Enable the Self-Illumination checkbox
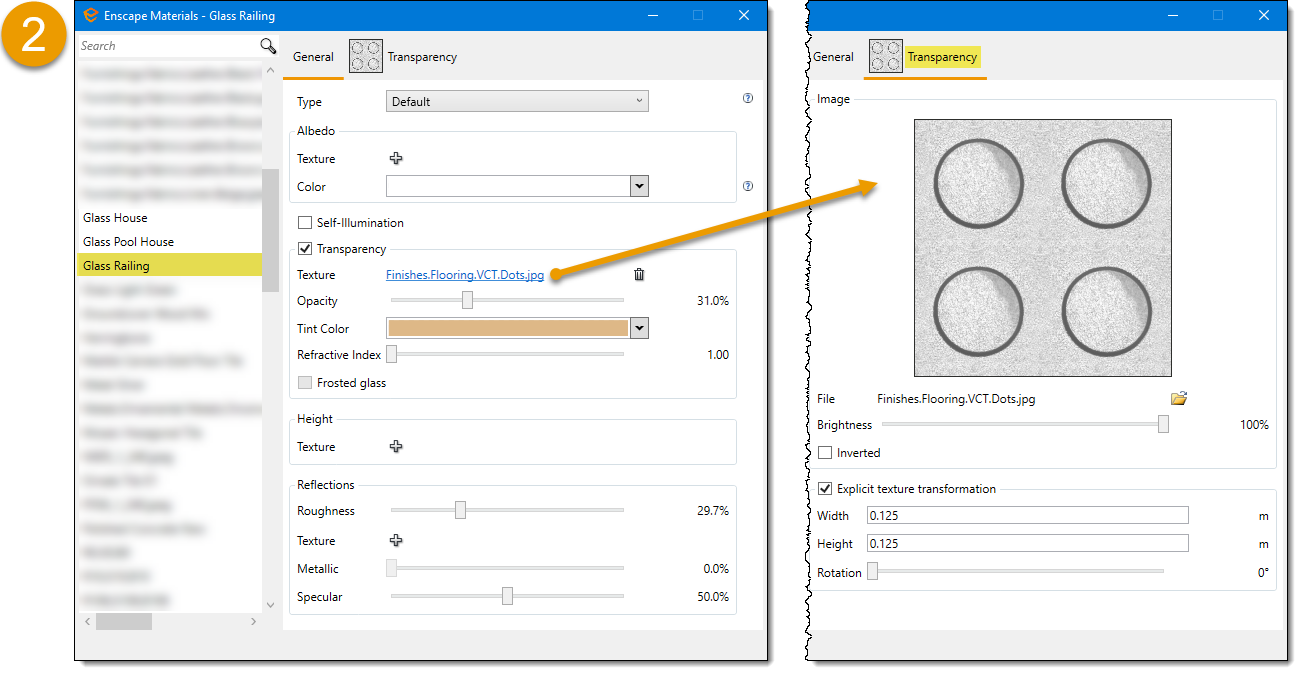 coord(306,223)
